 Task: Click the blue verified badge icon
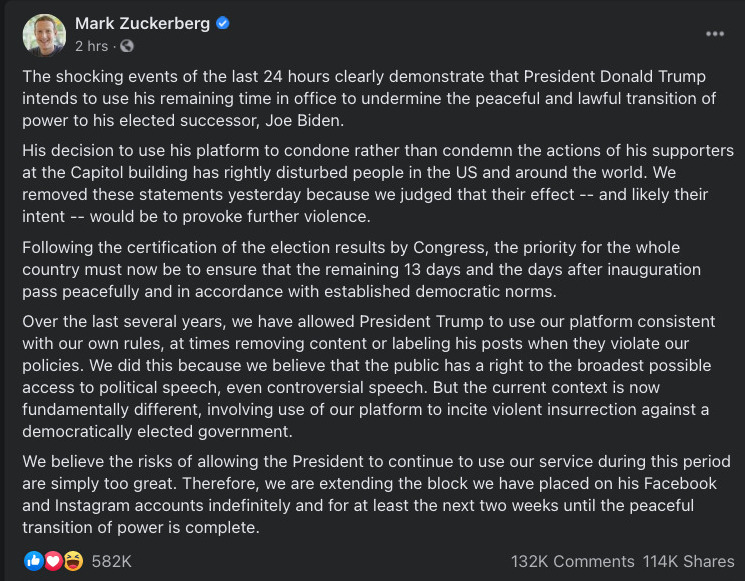(222, 23)
